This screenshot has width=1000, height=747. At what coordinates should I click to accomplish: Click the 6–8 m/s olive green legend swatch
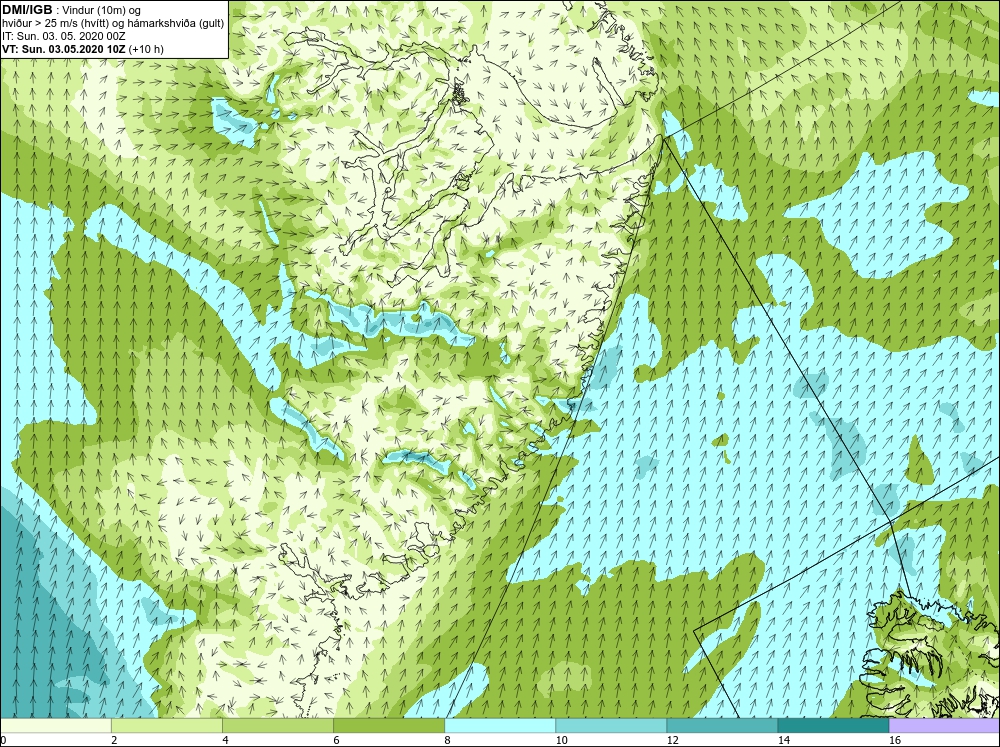click(388, 725)
